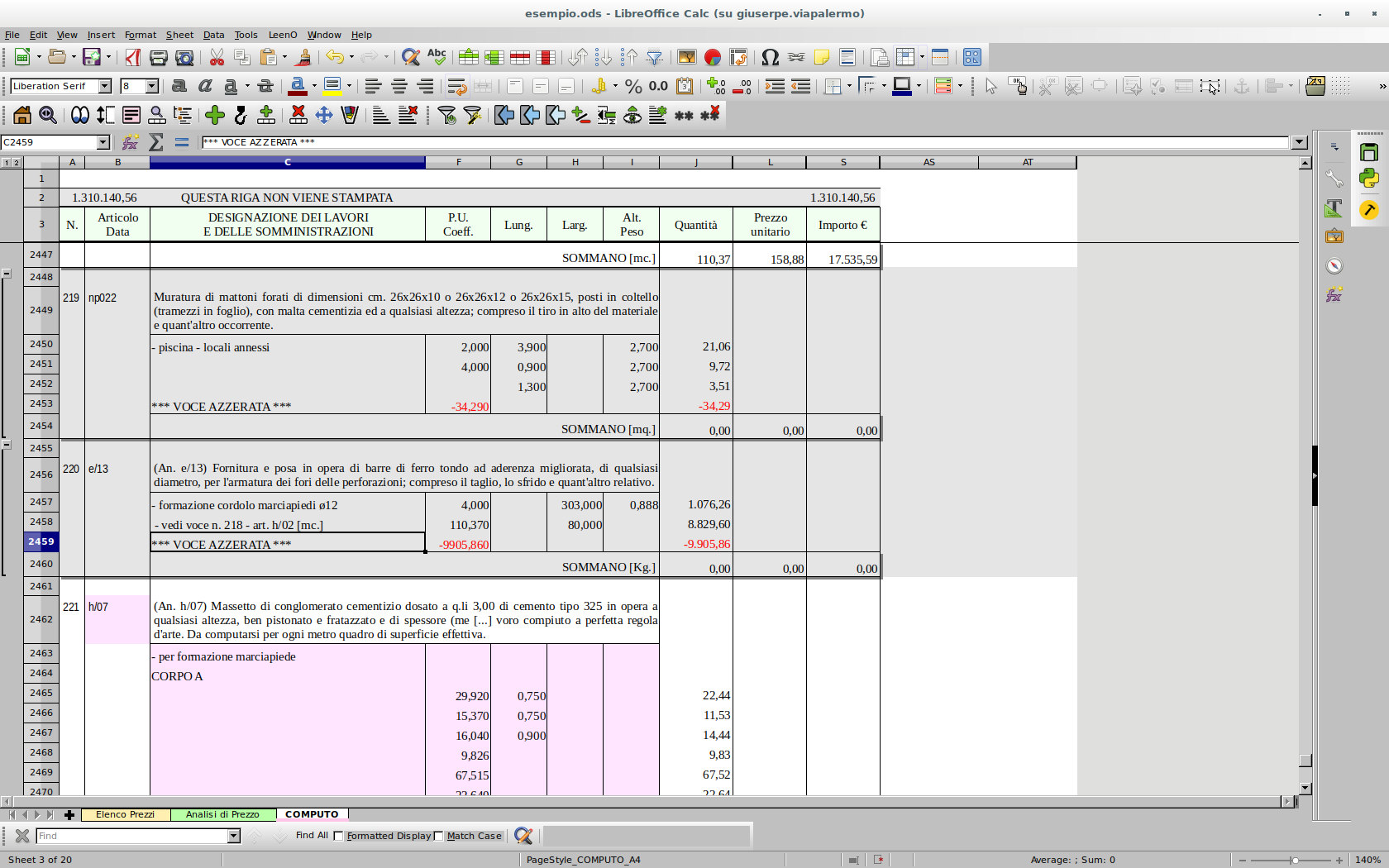Add a new sheet with plus button
The width and height of the screenshot is (1389, 868).
click(x=69, y=815)
